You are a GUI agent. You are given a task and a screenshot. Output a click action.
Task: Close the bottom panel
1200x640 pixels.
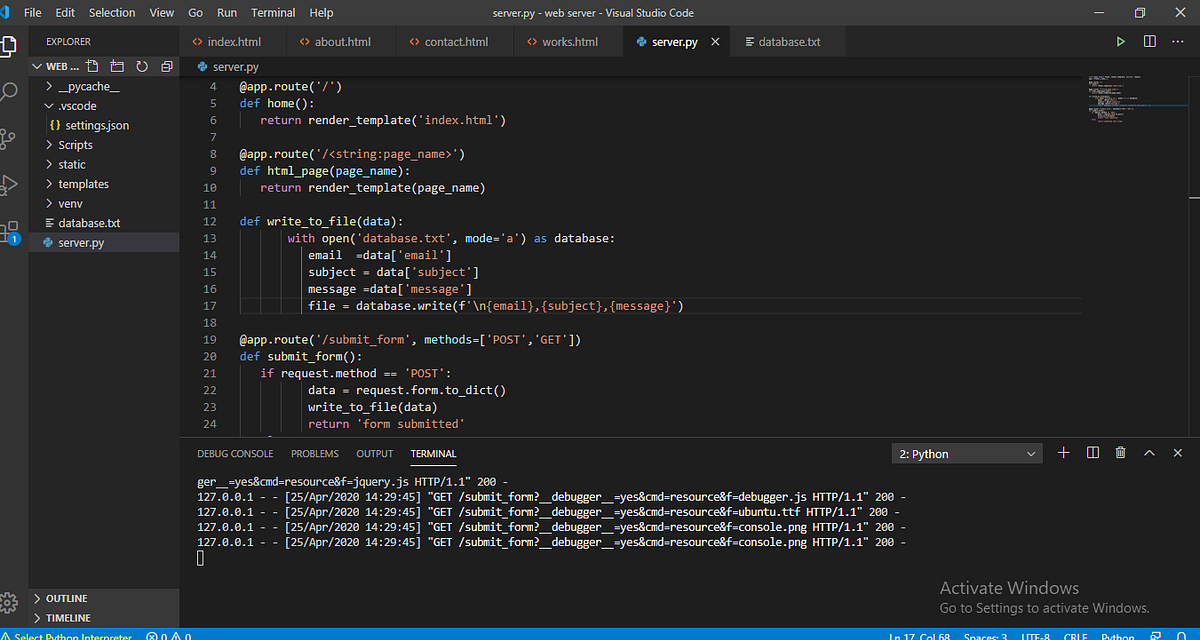pyautogui.click(x=1178, y=453)
